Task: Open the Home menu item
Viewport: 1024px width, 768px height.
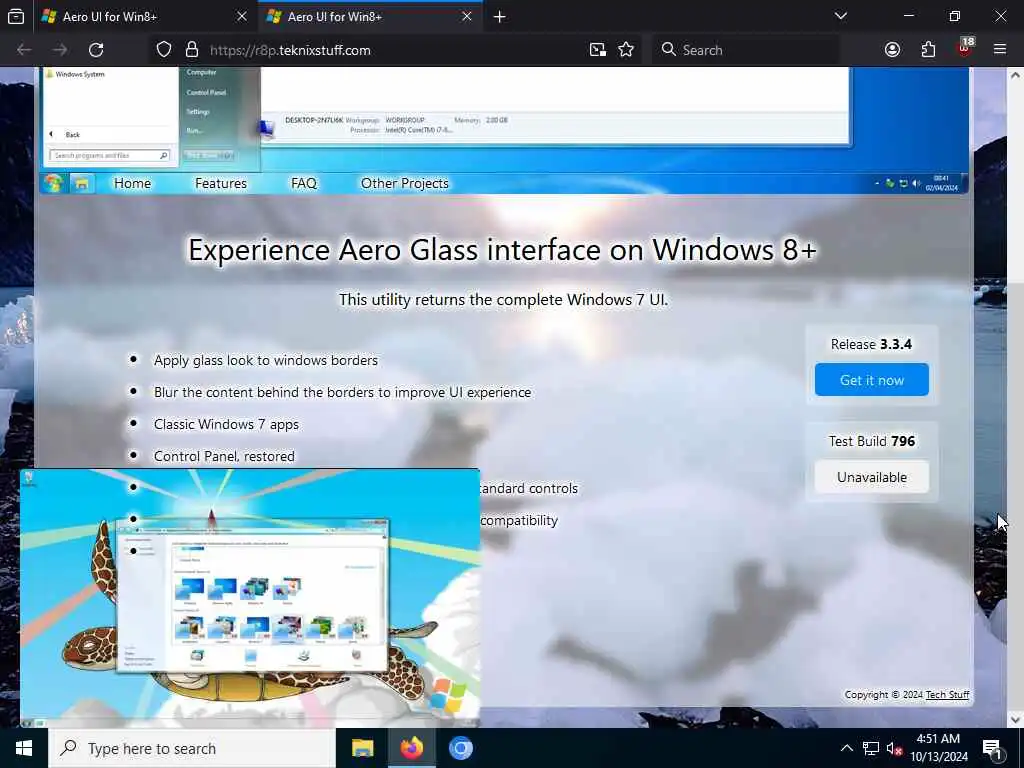Action: click(x=133, y=184)
